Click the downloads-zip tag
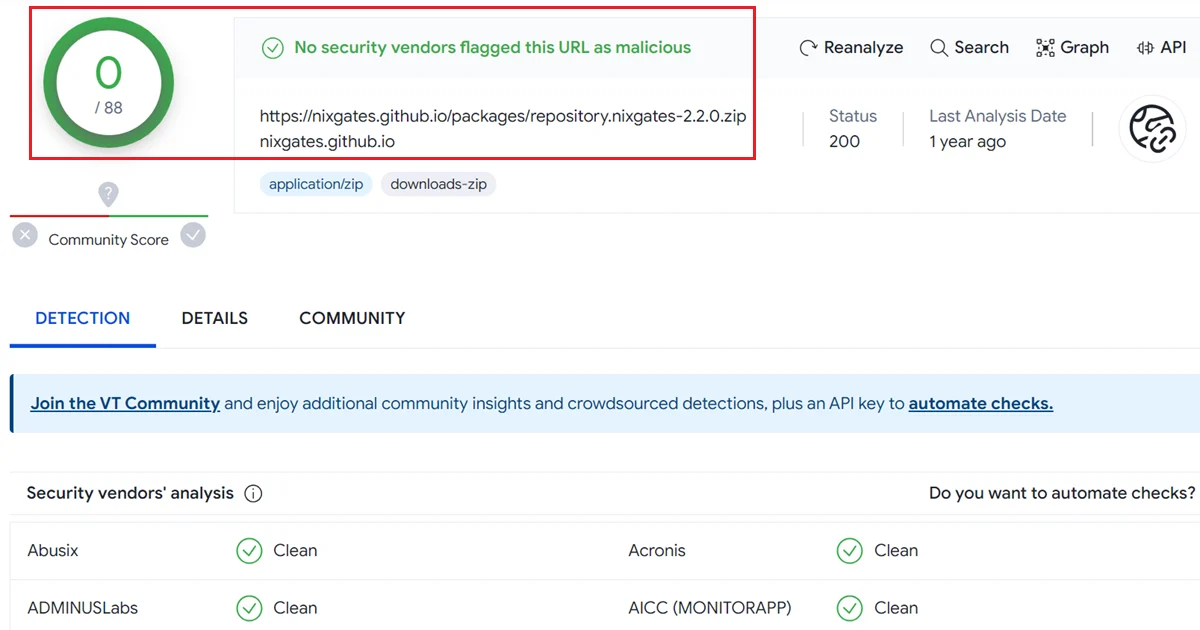 coord(438,184)
